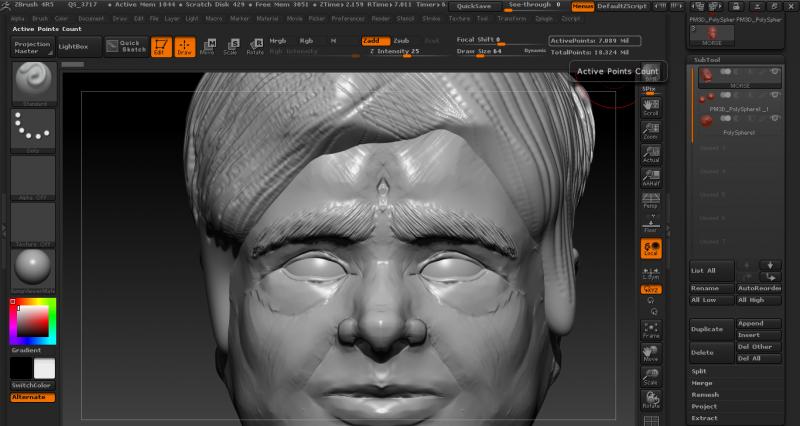Screen dimensions: 800x426
Task: Move selected subtool down with arrow
Action: click(770, 265)
